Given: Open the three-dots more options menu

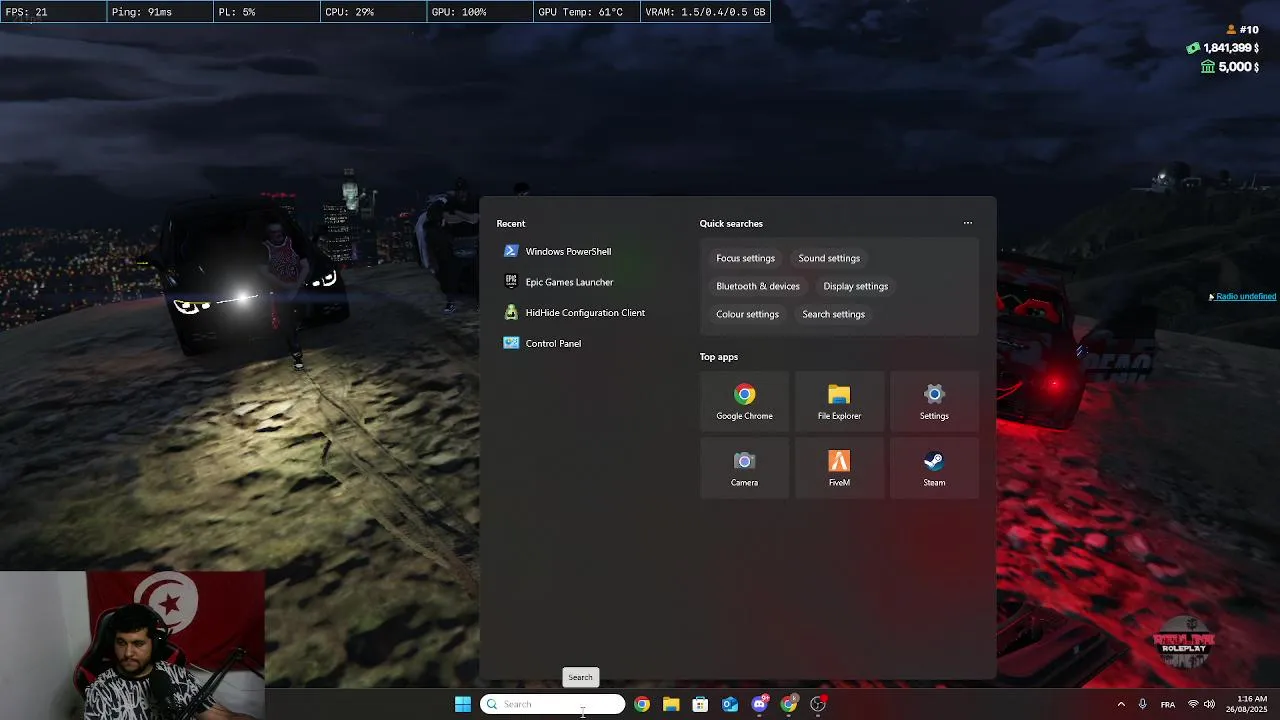Looking at the screenshot, I should tap(968, 223).
